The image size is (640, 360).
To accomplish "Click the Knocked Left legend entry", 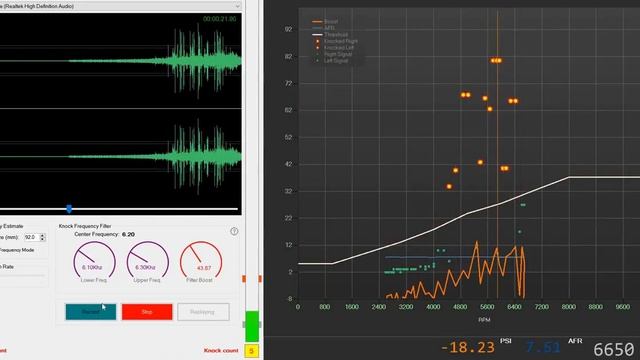I will point(334,48).
